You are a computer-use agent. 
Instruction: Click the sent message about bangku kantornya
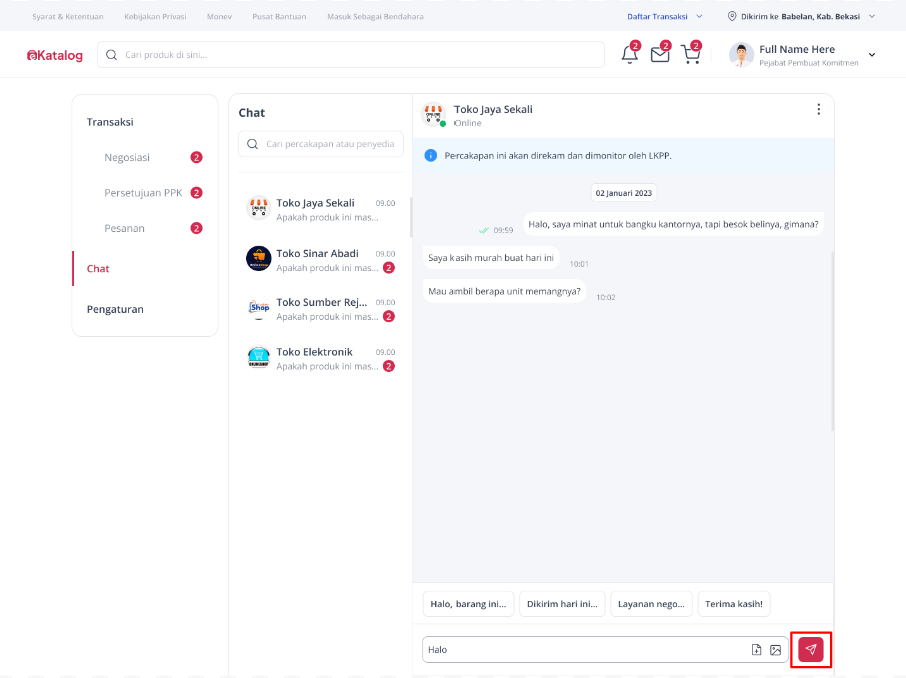(x=673, y=224)
